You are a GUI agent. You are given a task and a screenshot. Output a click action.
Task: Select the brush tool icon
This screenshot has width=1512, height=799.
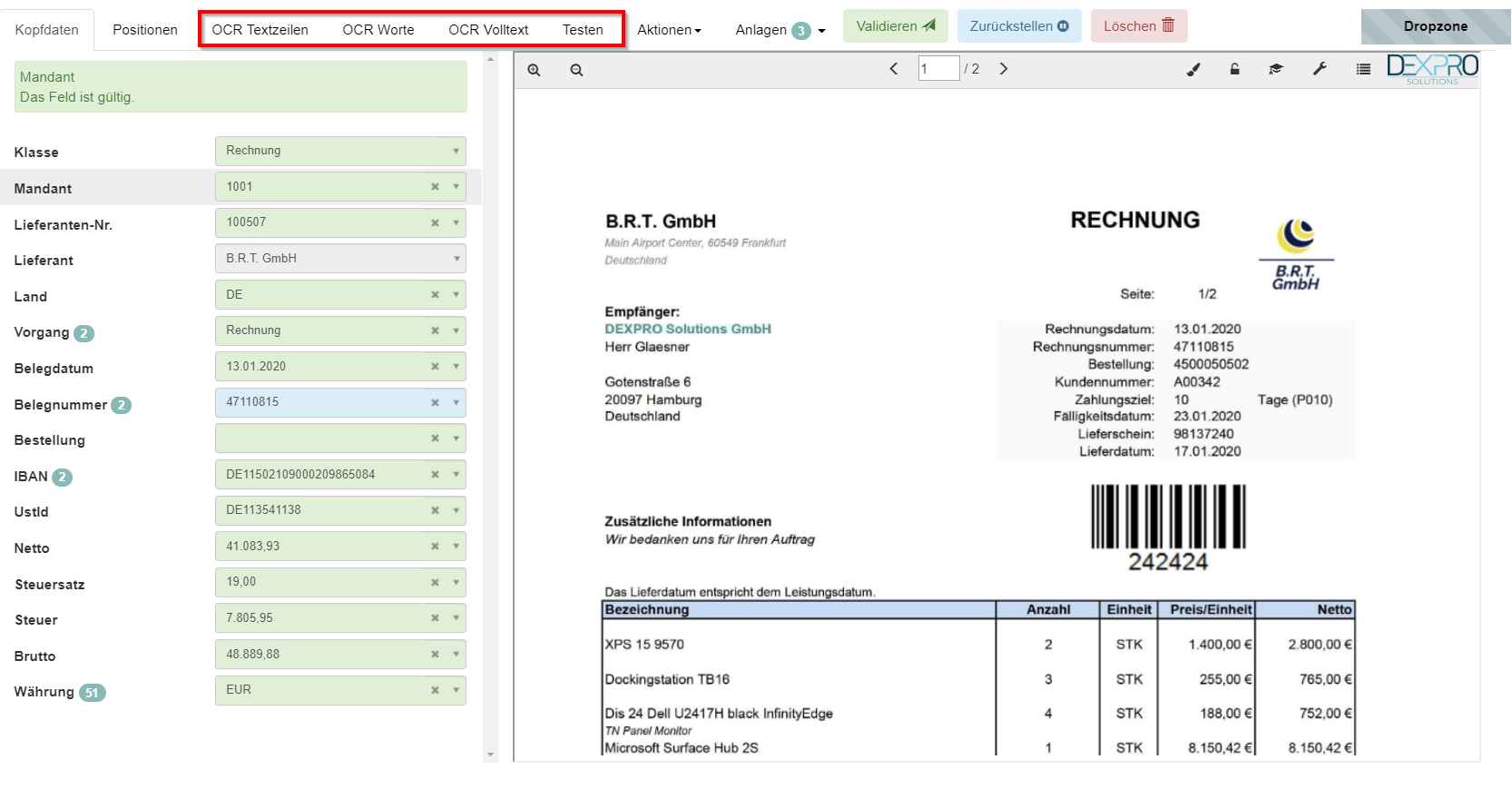[x=1193, y=69]
